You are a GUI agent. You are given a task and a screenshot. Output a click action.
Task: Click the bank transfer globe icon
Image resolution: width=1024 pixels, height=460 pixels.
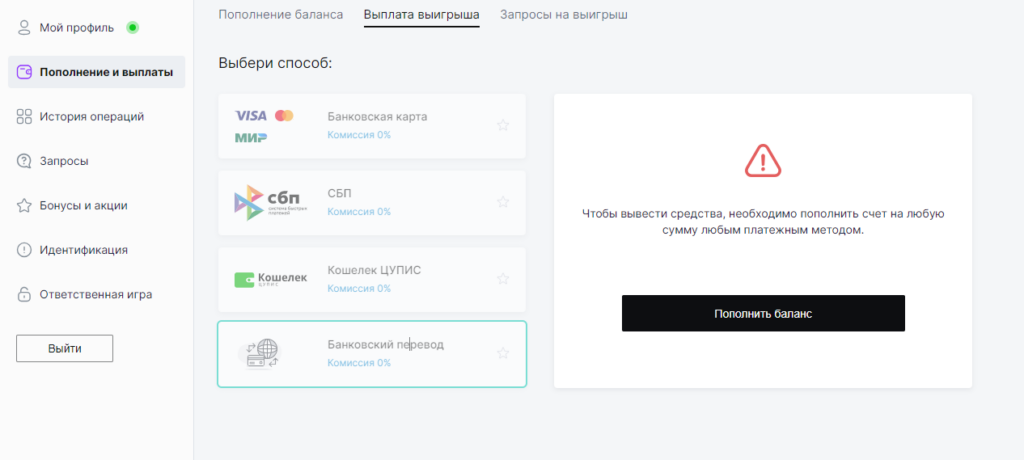coord(261,354)
